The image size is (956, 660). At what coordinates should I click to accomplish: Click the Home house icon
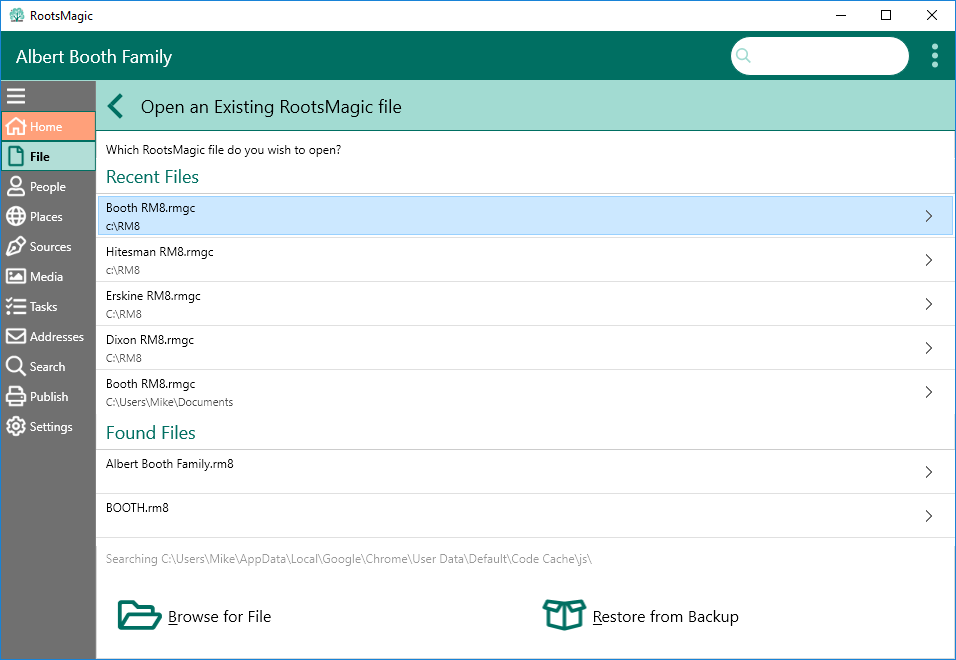tap(16, 126)
